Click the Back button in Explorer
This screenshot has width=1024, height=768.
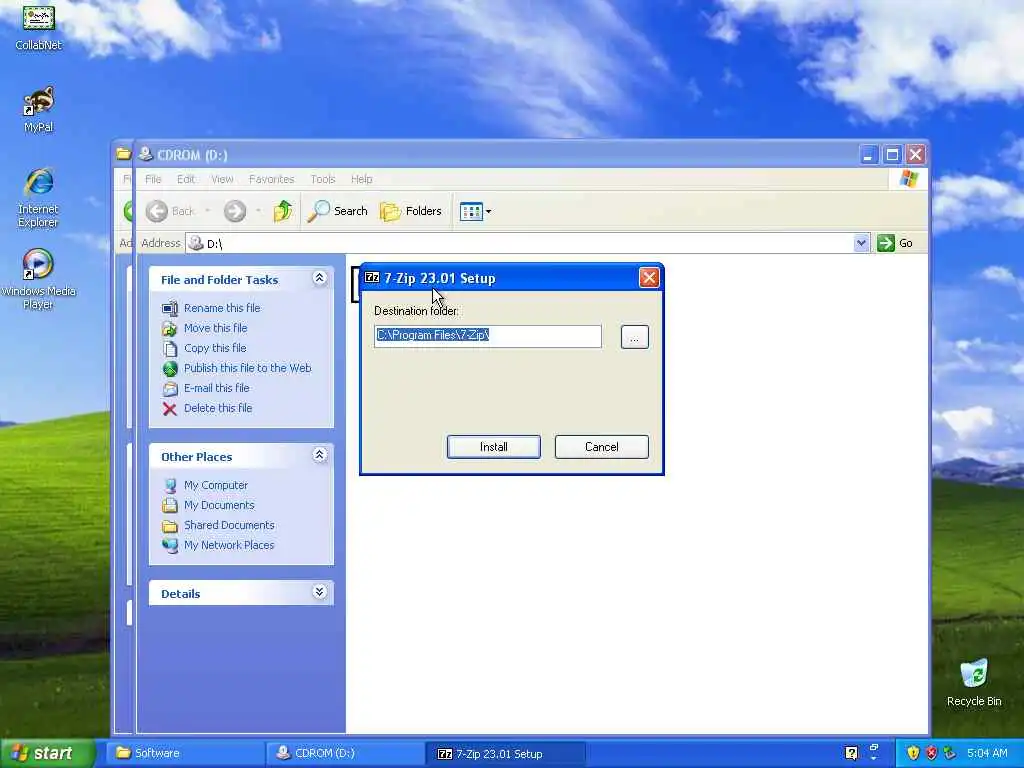pos(170,211)
